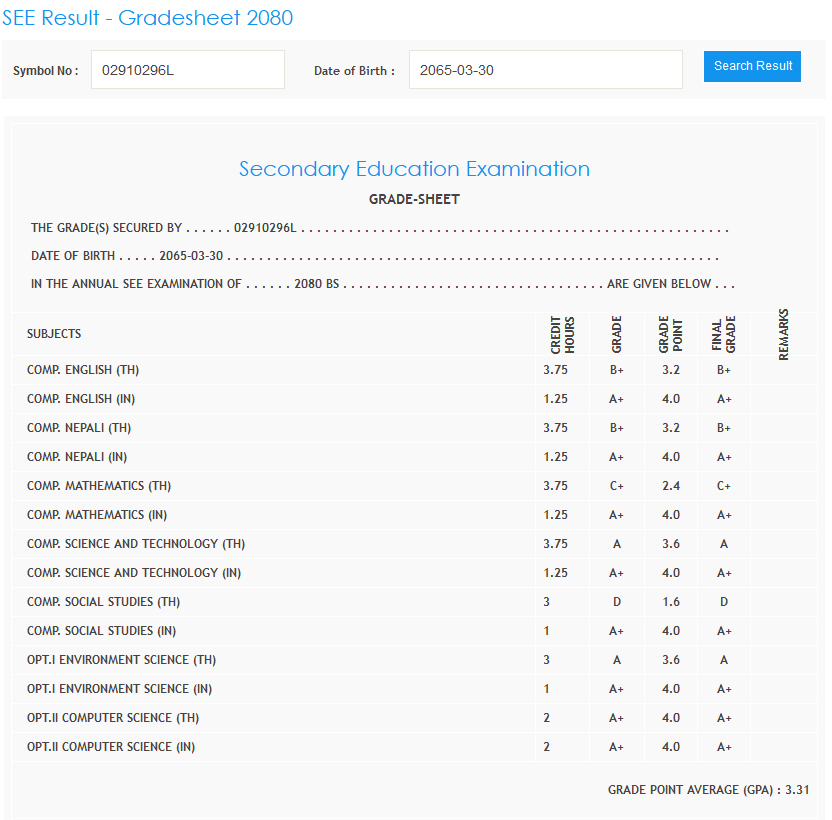Select the OPT.II COMPUTER SCIENCE (IN) subject
832x820 pixels.
pos(113,747)
